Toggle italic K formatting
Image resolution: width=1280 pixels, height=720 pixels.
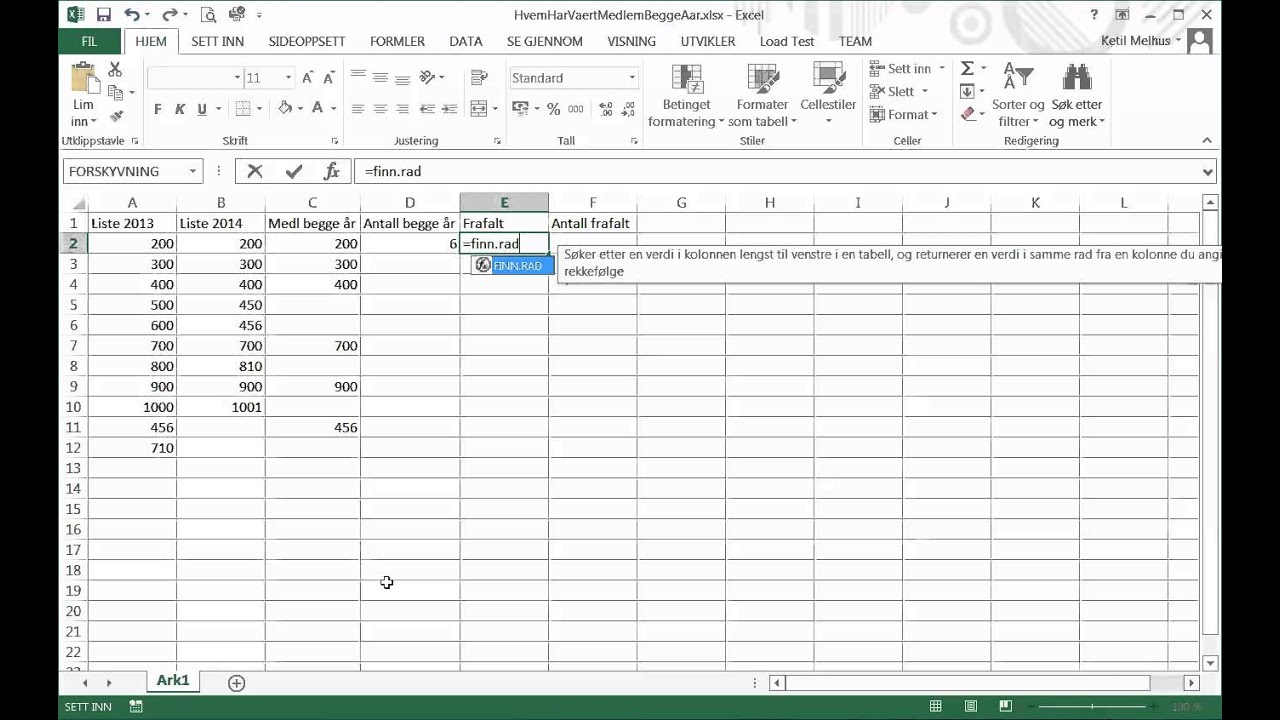coord(180,109)
